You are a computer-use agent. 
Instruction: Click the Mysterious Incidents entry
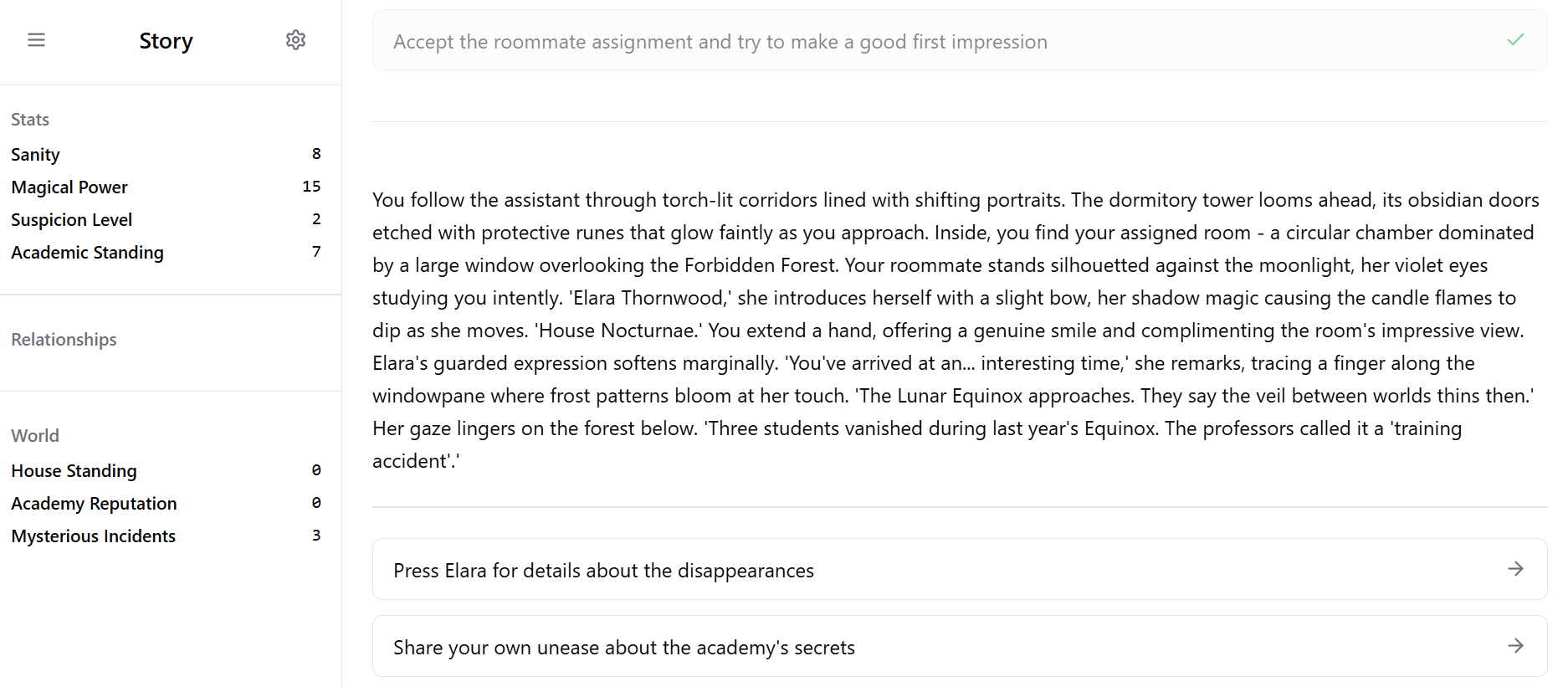pos(166,536)
